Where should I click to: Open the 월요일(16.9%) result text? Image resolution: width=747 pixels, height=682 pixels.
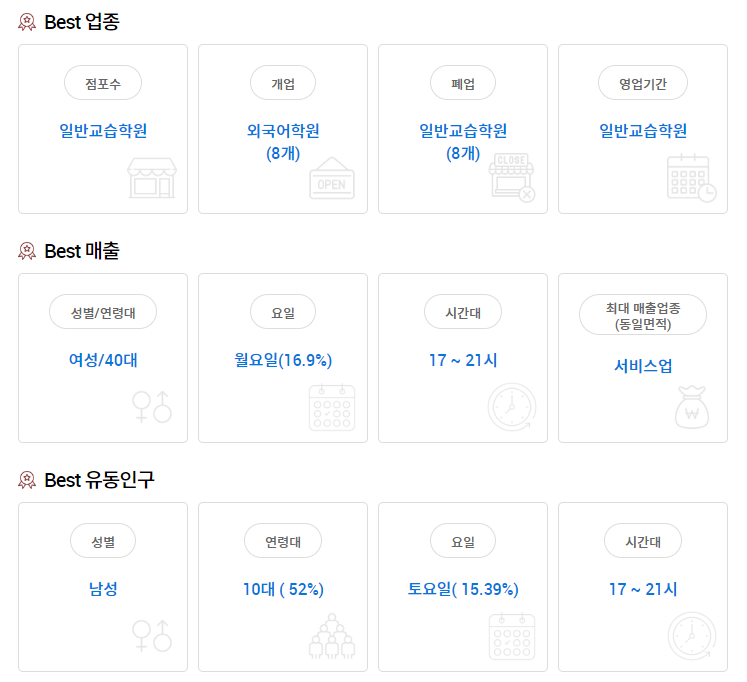[283, 360]
